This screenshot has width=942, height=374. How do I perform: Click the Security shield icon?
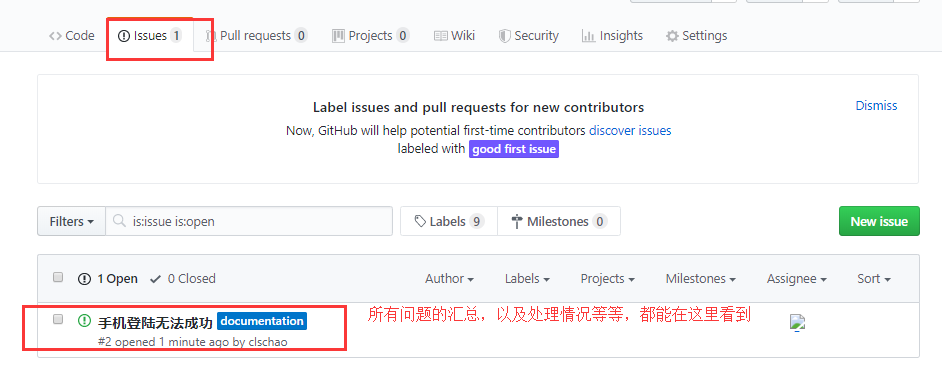505,36
